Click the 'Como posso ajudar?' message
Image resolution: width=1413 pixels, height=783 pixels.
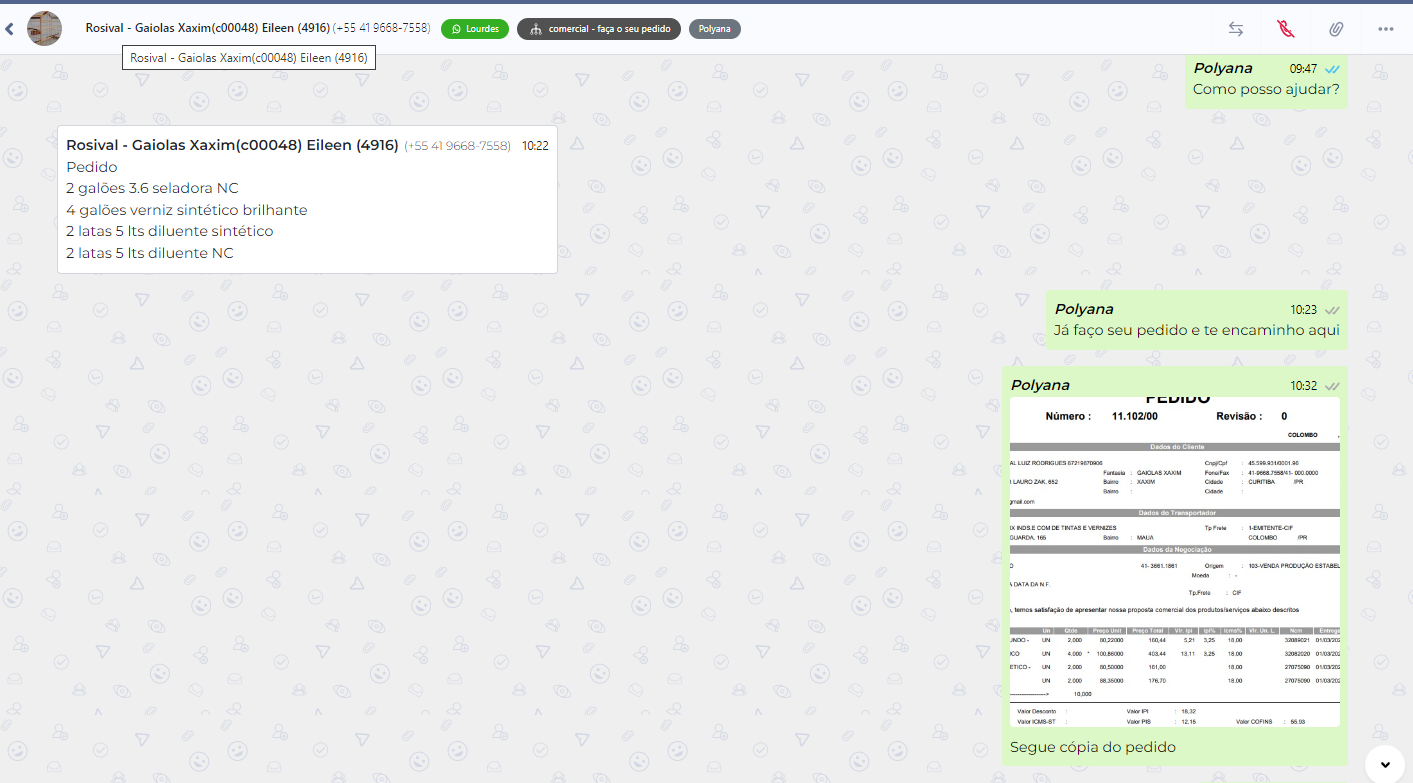point(1266,90)
